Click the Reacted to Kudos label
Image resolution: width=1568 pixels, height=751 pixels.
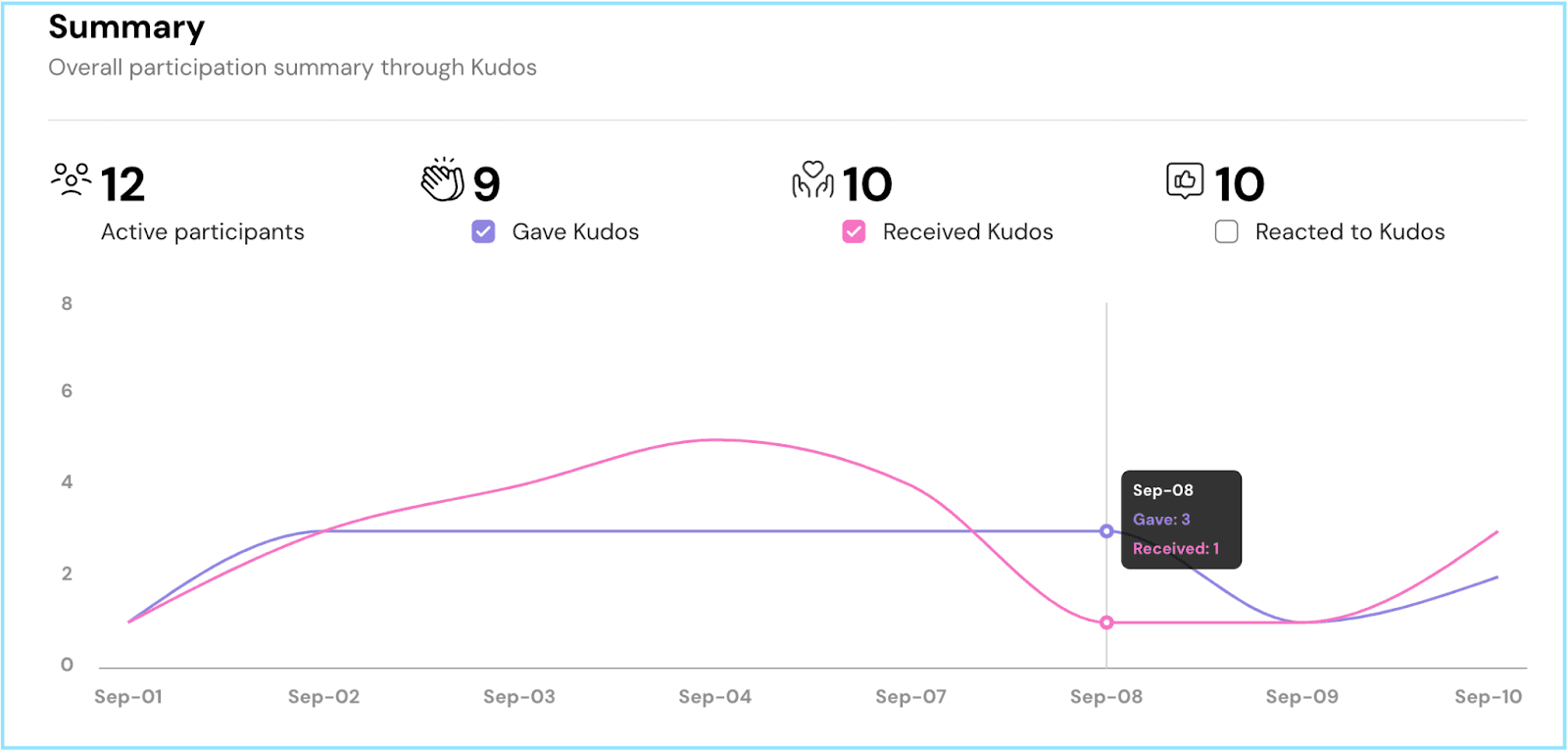1349,231
